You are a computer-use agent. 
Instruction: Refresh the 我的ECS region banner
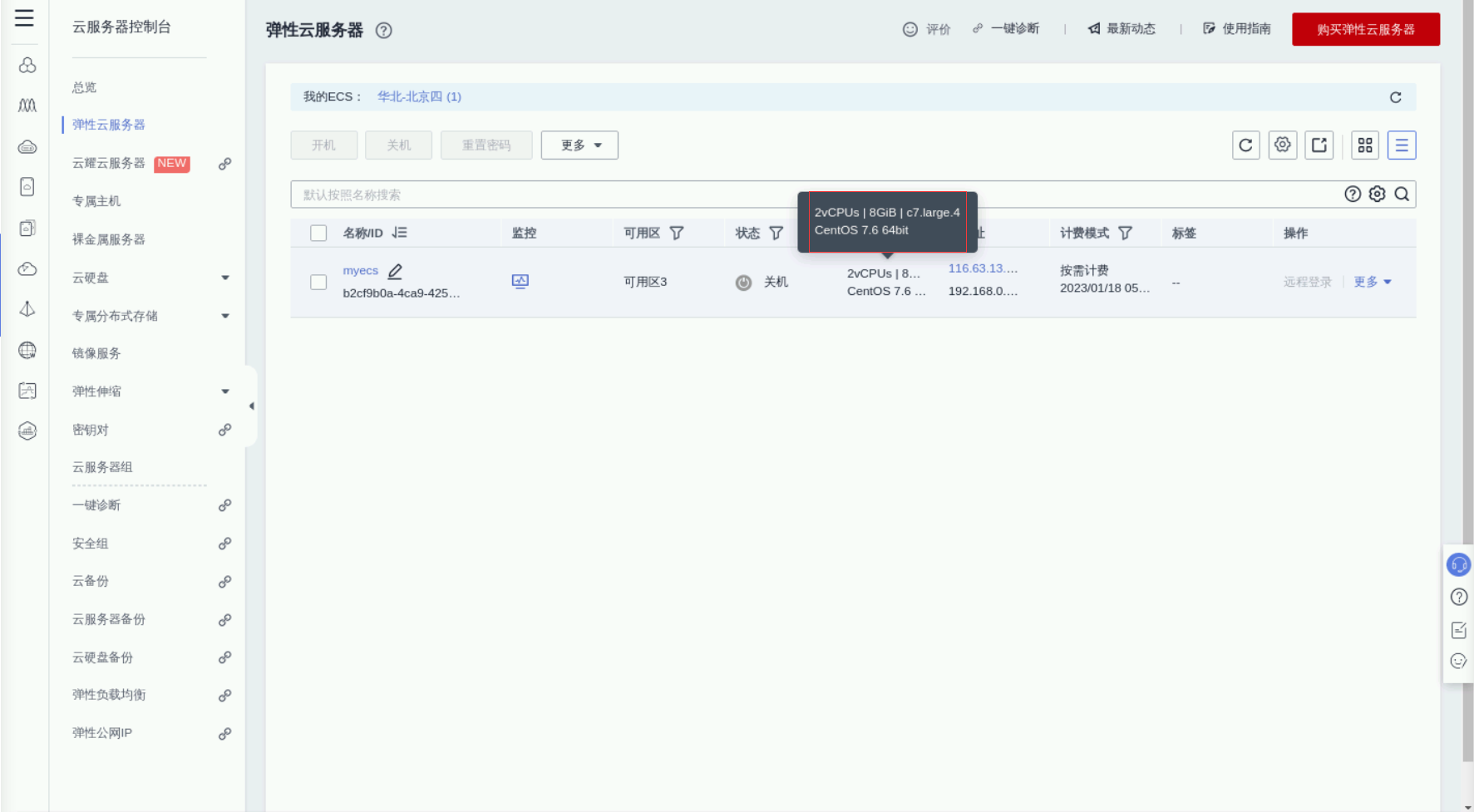(x=1396, y=97)
